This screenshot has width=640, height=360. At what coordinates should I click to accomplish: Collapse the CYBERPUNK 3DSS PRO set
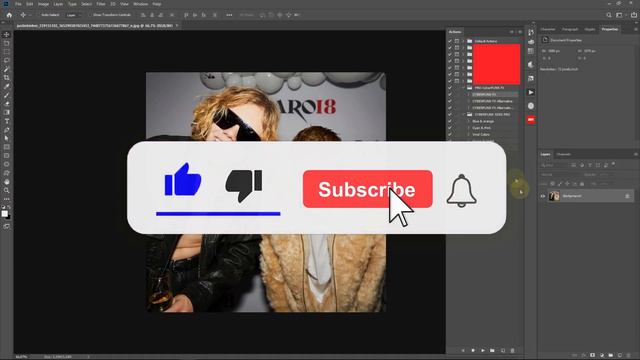(464, 115)
